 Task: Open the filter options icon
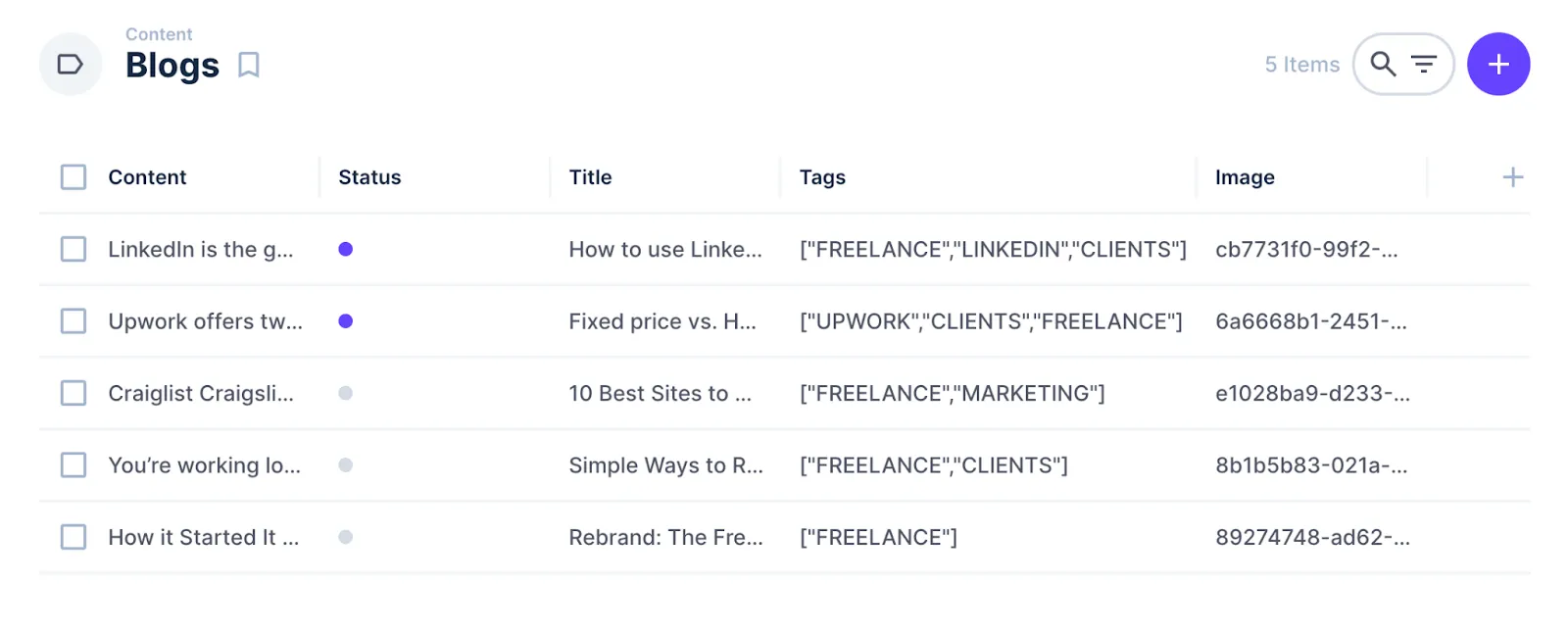coord(1423,64)
